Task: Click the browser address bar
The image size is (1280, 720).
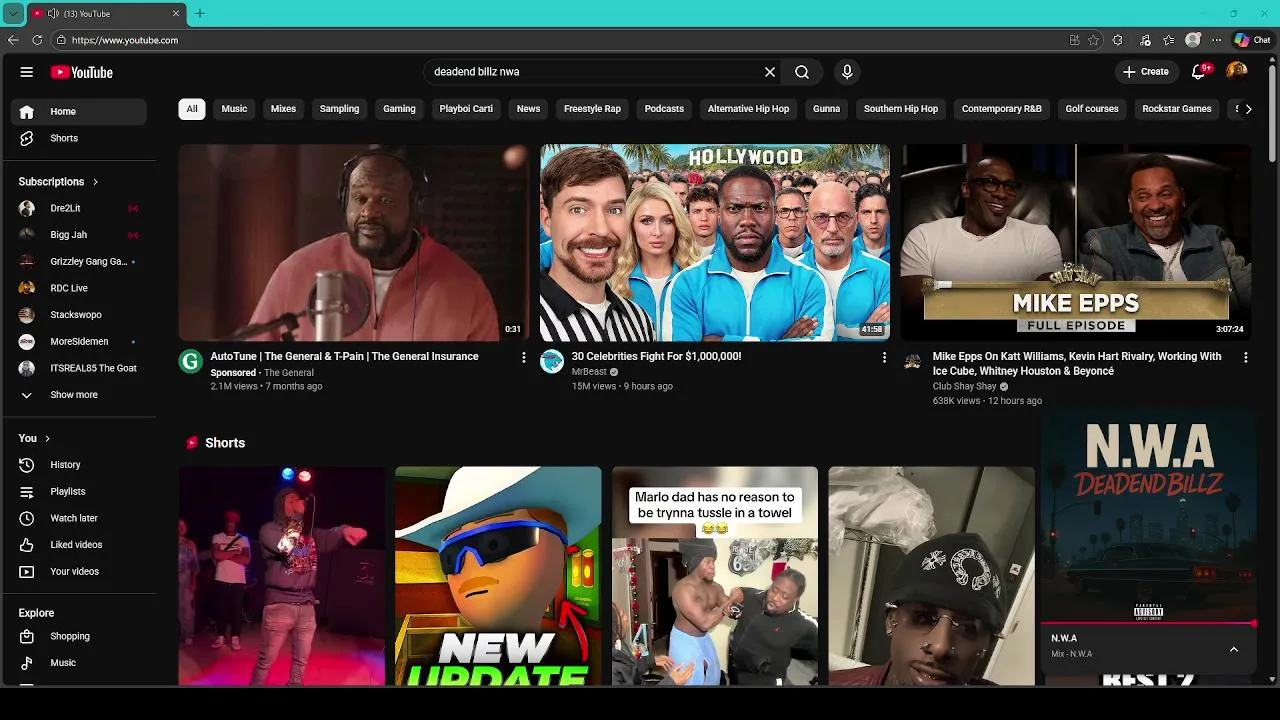Action: click(x=560, y=40)
